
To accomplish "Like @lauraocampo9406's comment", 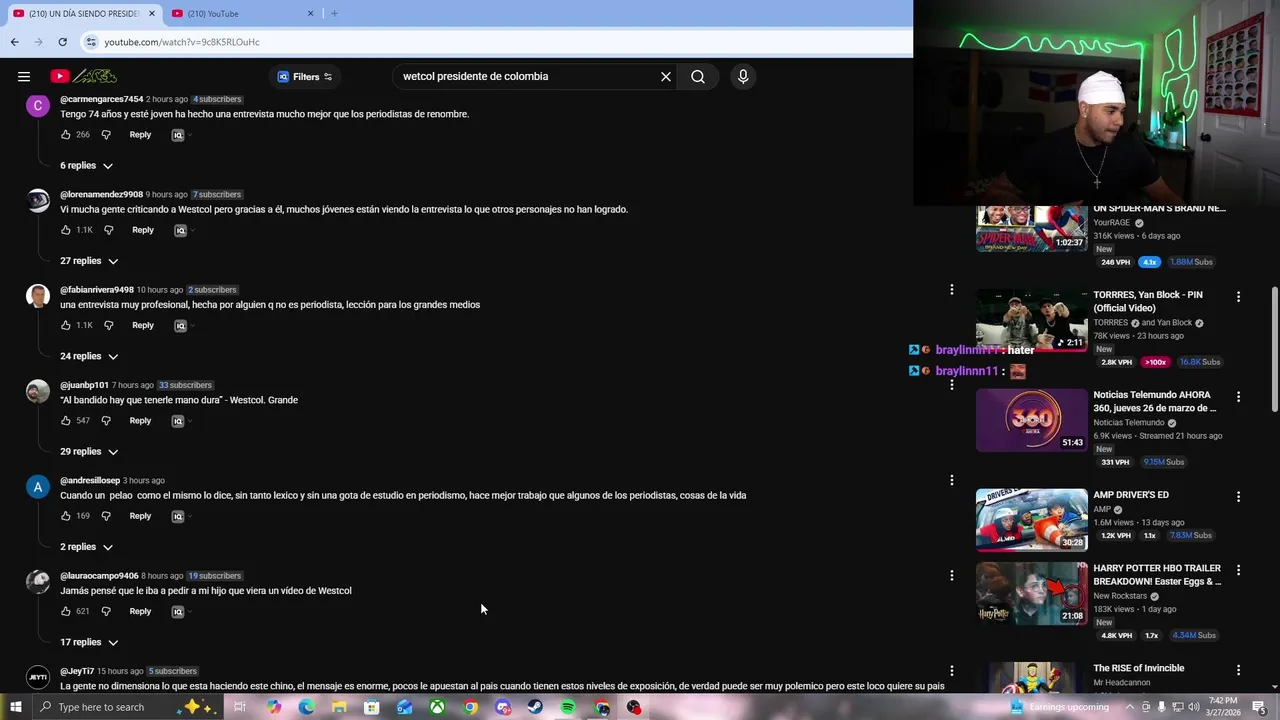I will point(66,611).
